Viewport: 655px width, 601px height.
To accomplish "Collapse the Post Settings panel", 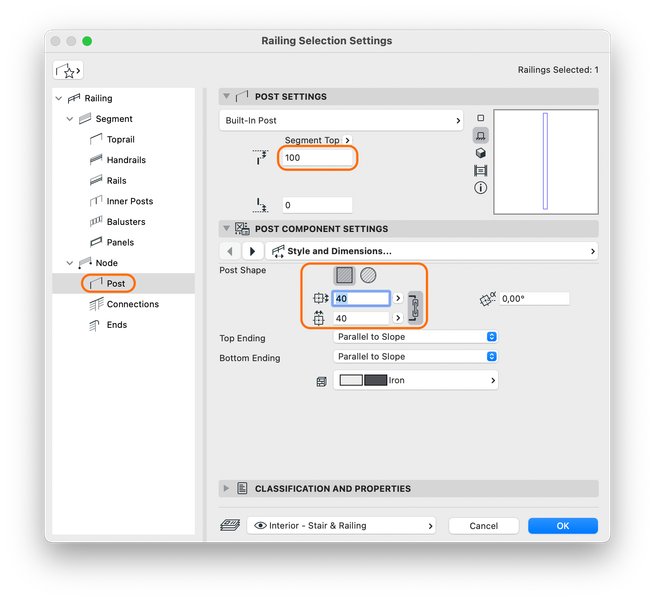I will [226, 96].
